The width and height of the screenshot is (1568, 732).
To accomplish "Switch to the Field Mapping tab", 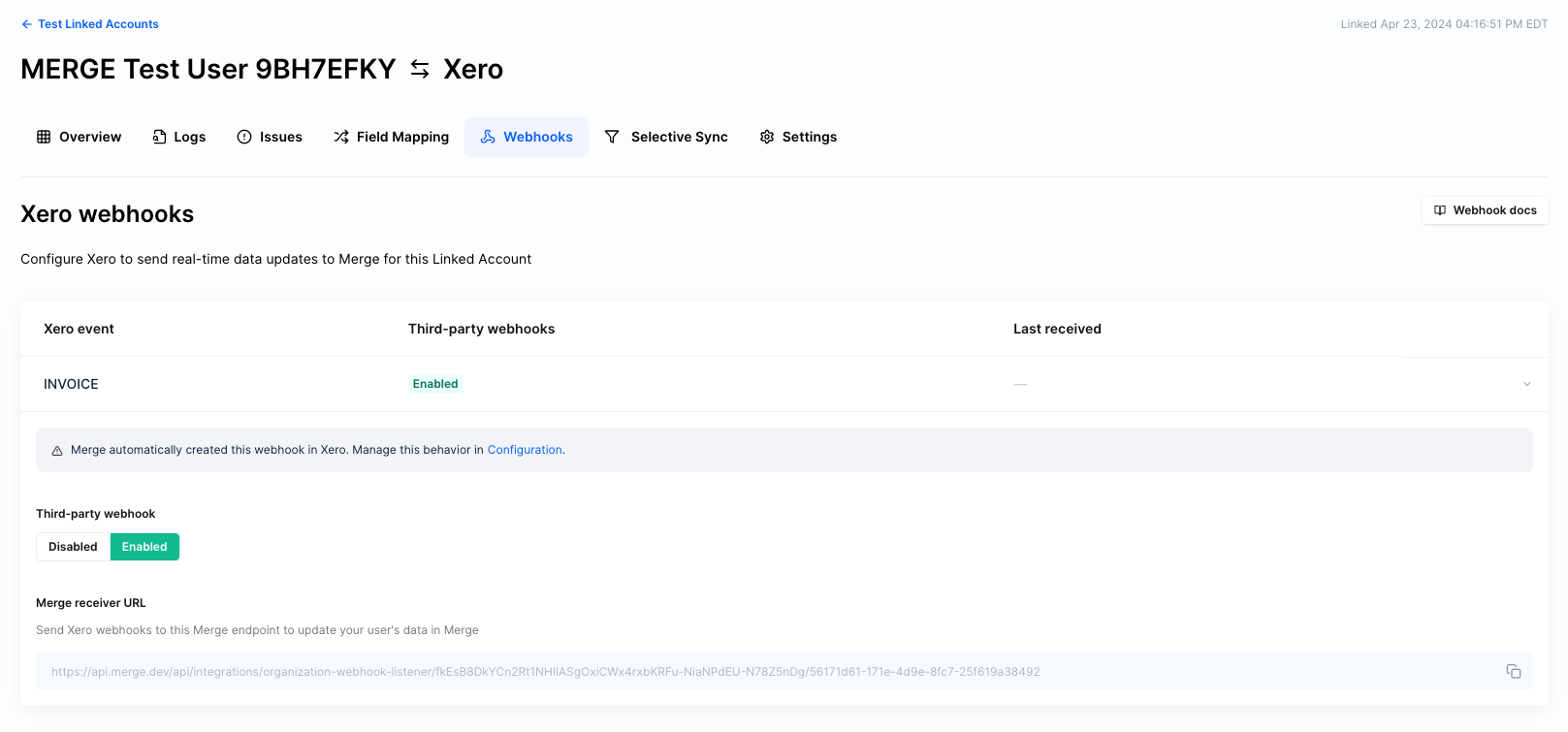I will click(402, 137).
